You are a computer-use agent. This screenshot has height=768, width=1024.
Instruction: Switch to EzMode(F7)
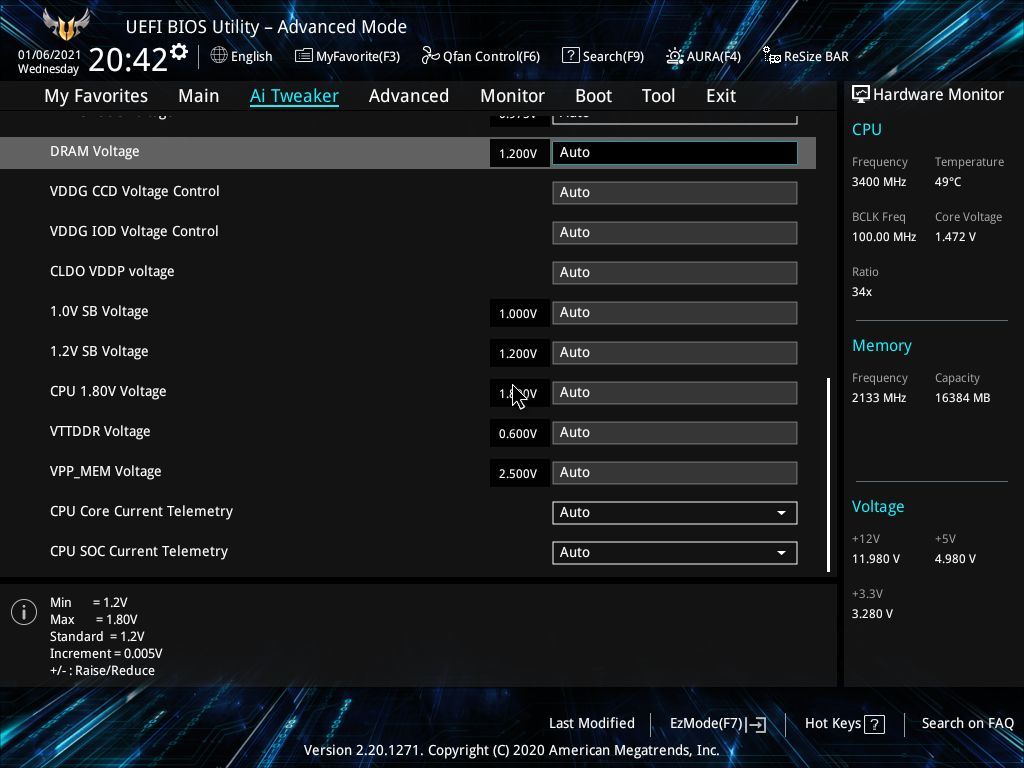tap(717, 724)
